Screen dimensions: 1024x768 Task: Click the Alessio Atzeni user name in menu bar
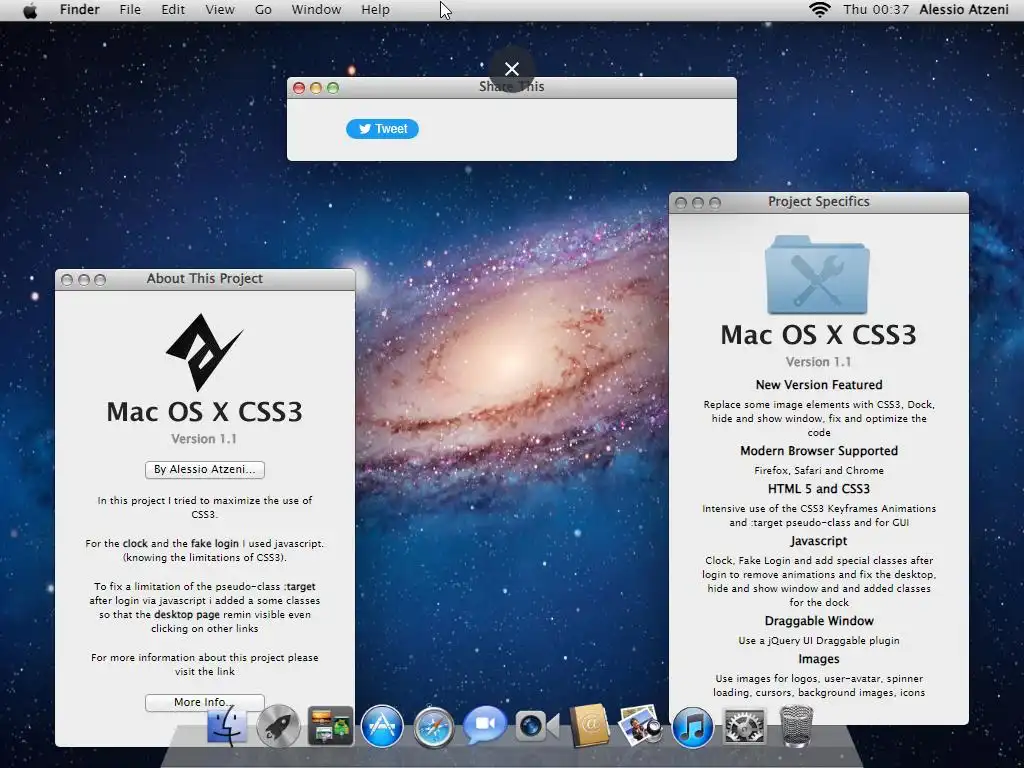[964, 10]
